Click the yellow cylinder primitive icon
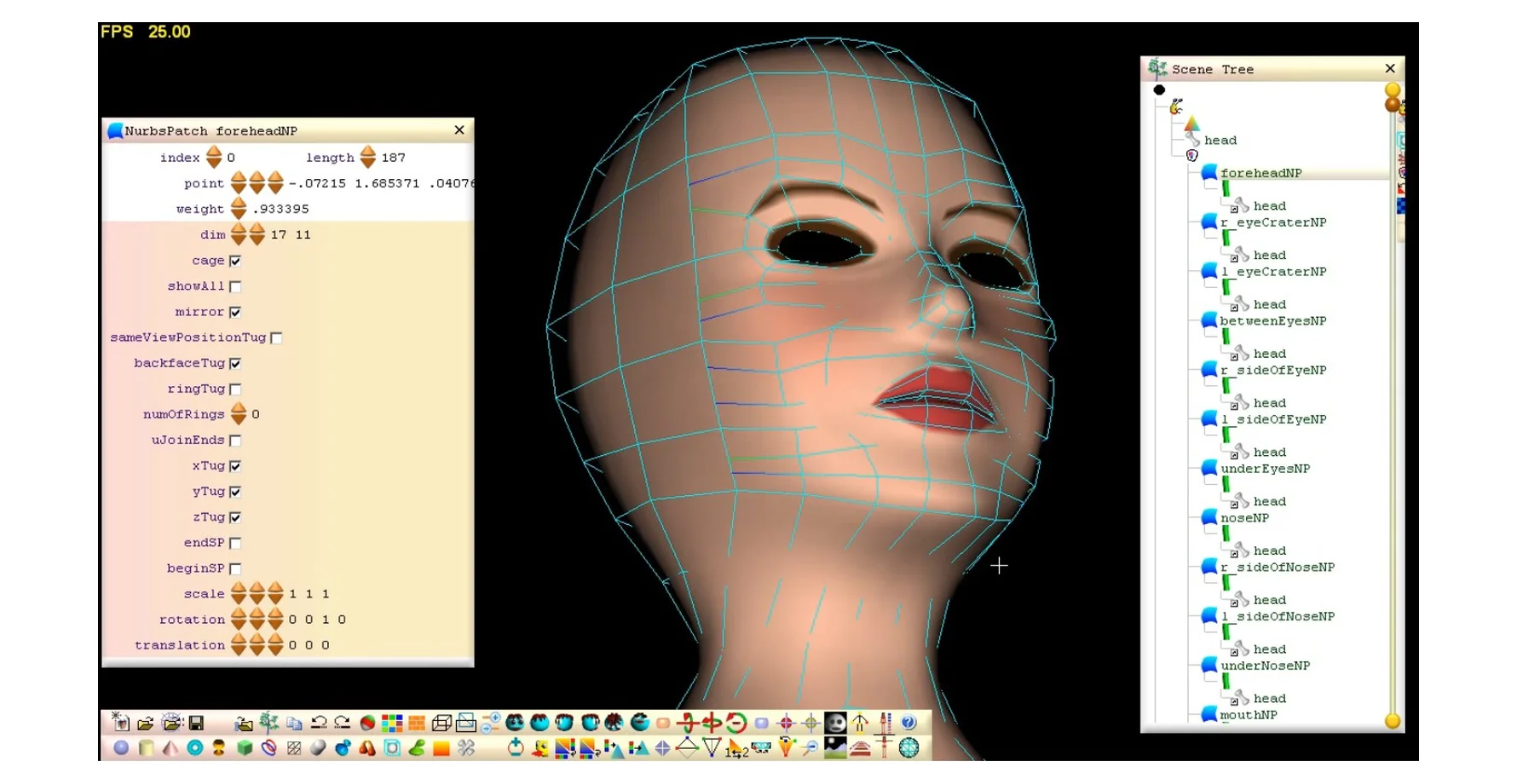1517x784 pixels. pyautogui.click(x=146, y=748)
